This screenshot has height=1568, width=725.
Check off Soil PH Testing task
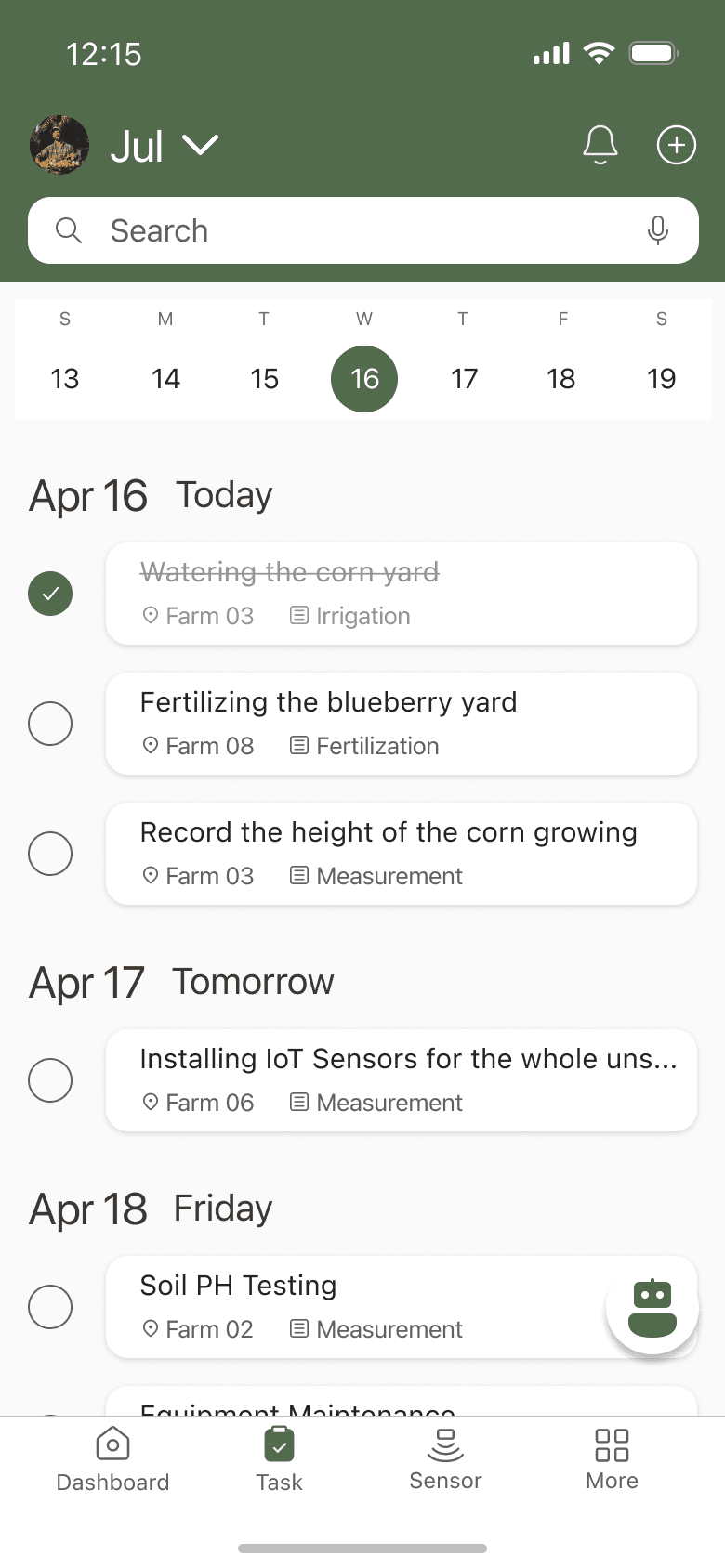50,1307
